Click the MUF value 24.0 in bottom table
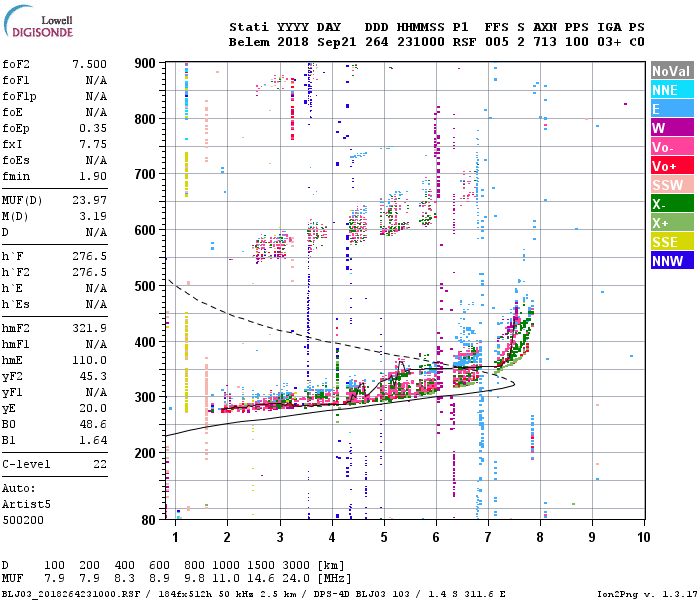This screenshot has height=600, width=700. tap(296, 579)
